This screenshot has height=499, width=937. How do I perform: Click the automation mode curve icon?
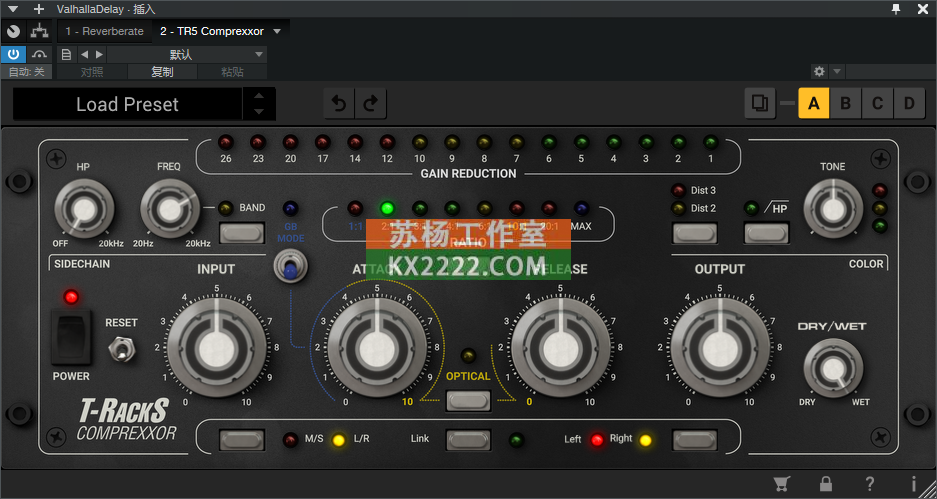click(x=39, y=54)
